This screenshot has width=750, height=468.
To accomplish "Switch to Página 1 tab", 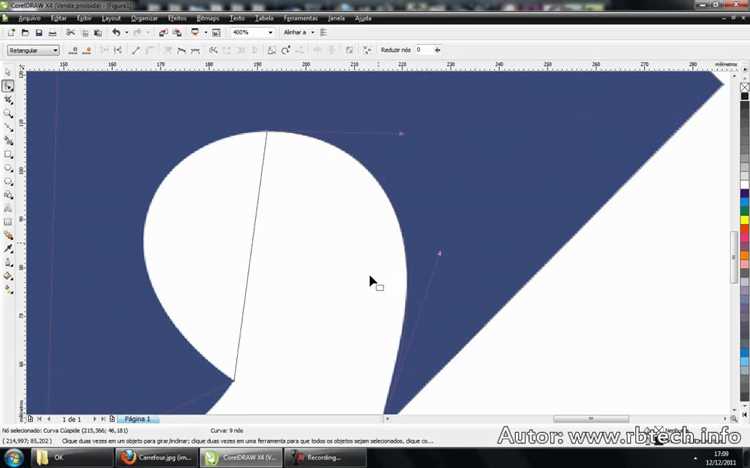I will click(138, 419).
